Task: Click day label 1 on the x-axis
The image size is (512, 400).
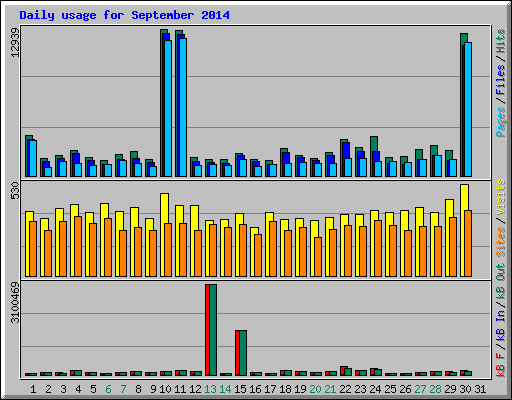Action: coord(33,389)
